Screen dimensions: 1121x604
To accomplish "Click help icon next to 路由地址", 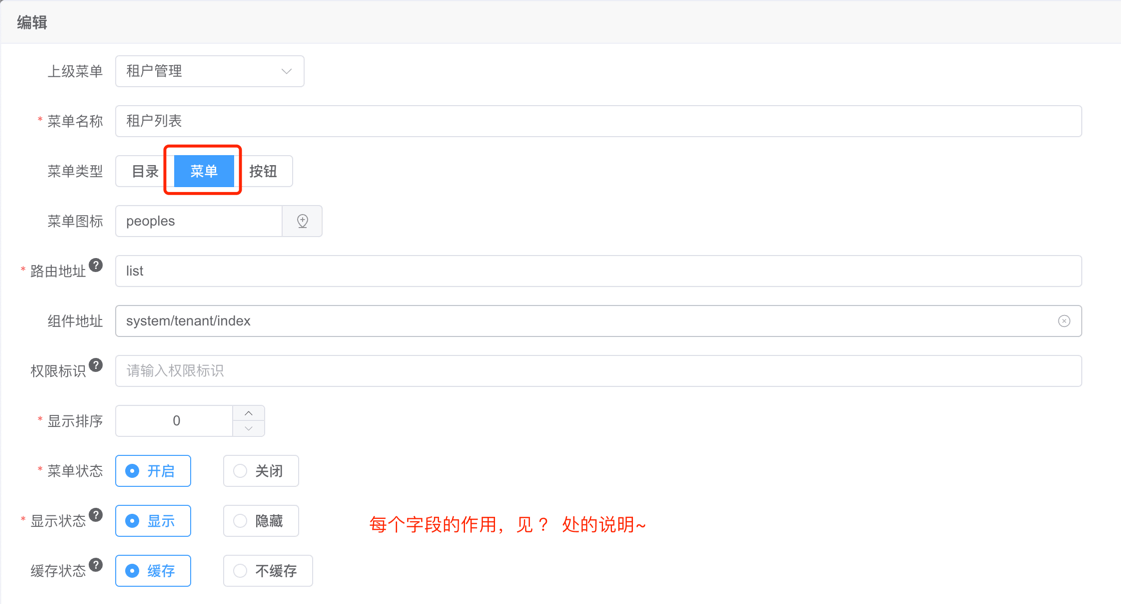I will (x=96, y=265).
